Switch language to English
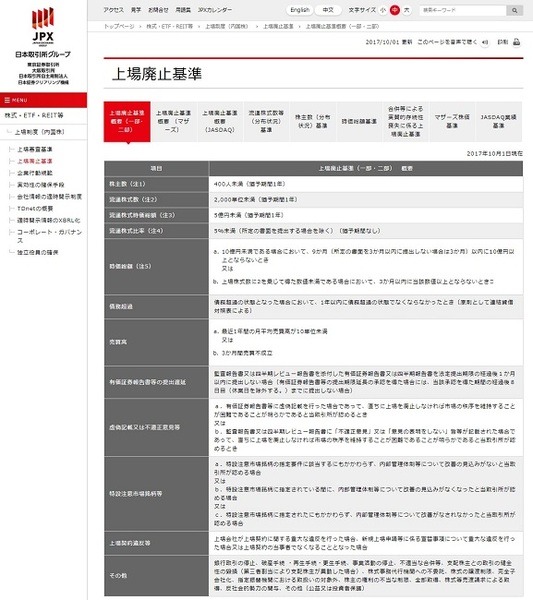 click(x=300, y=10)
